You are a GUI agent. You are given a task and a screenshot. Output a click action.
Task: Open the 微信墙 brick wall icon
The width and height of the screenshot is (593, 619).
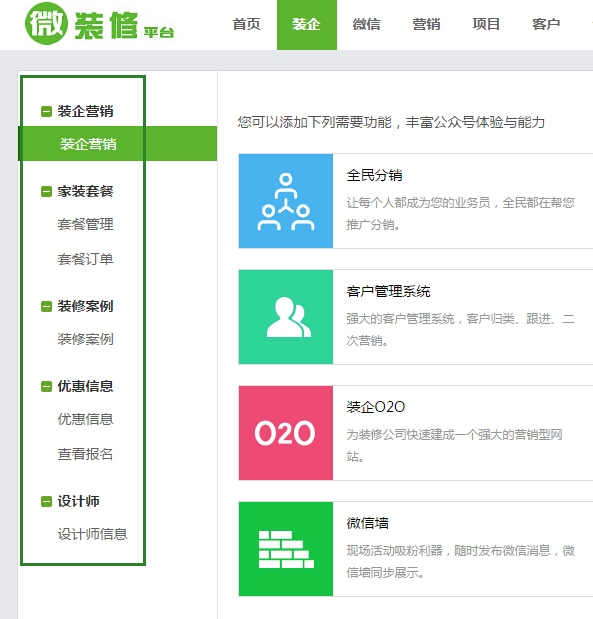tap(286, 549)
